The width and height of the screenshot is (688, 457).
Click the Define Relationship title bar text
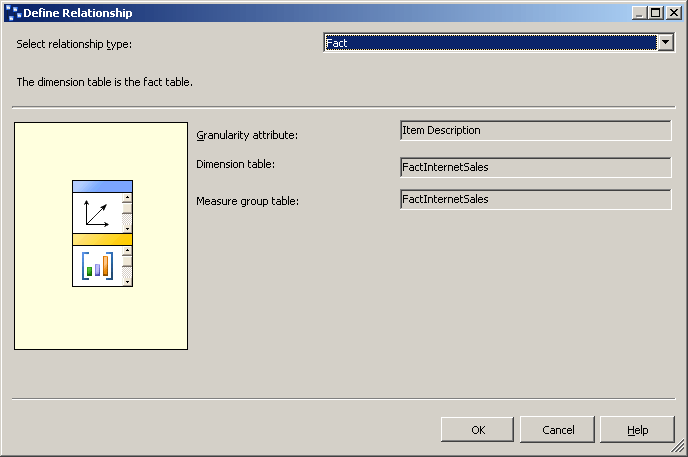(78, 13)
